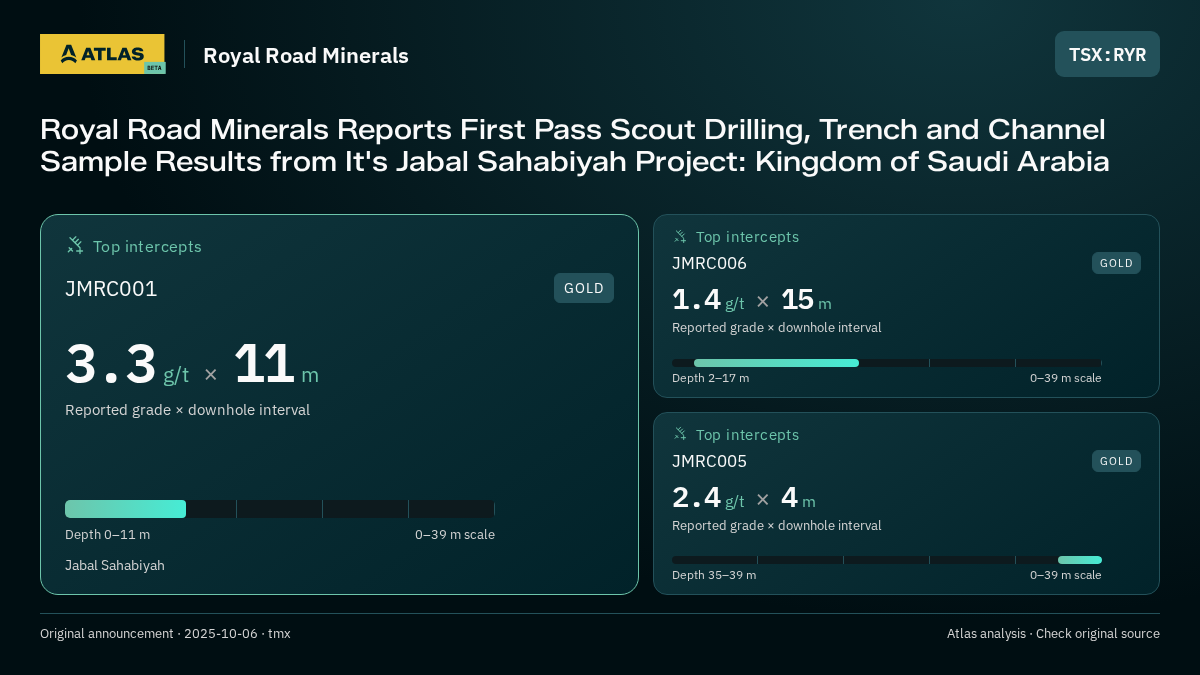Click the "Top intercepts" label in the JMRC006 card
The image size is (1200, 675).
point(747,237)
